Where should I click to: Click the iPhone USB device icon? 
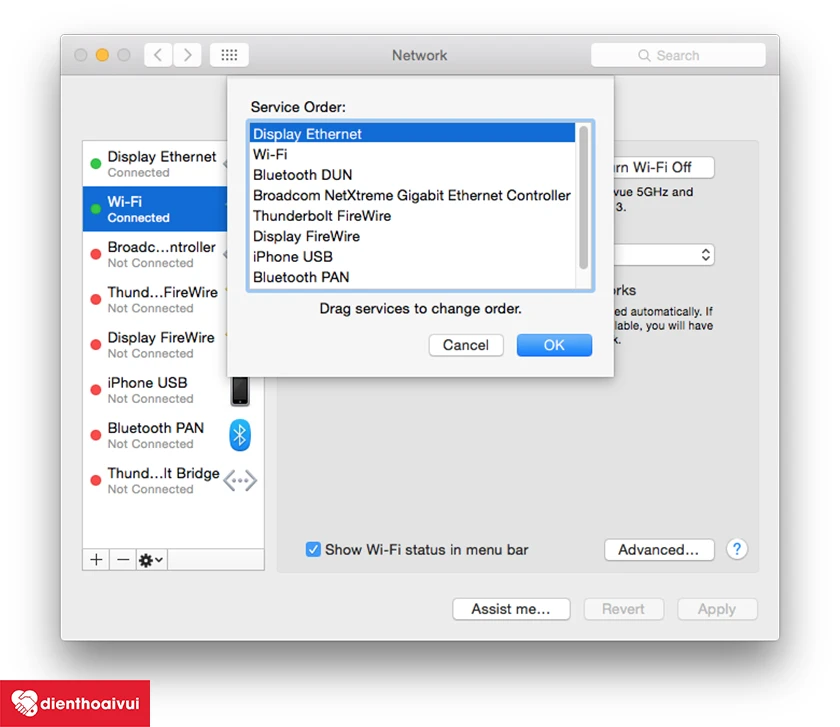[x=240, y=391]
